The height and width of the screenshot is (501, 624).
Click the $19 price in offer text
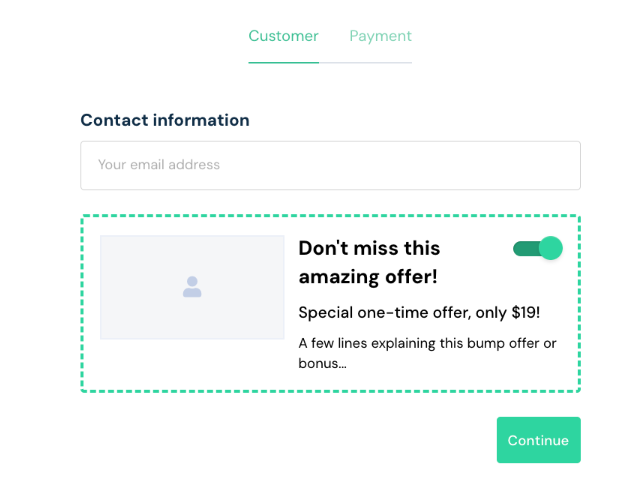[x=524, y=312]
